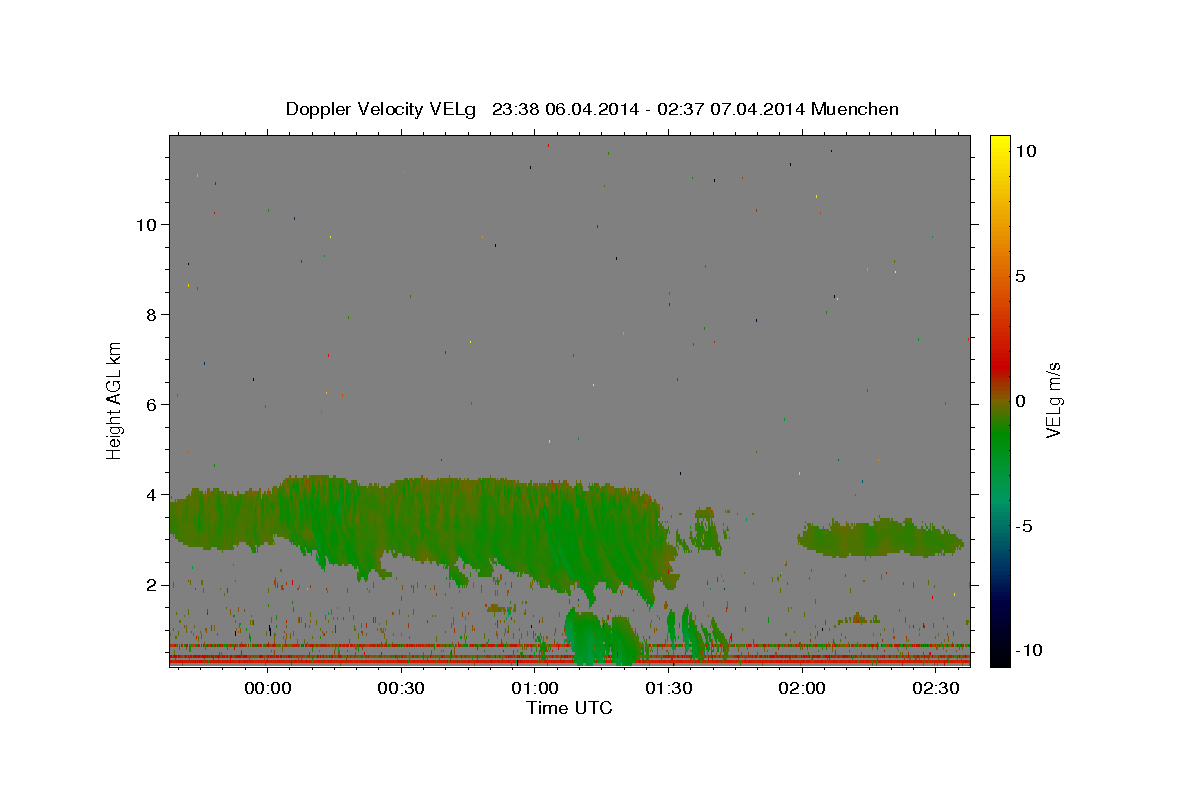Click the green precipitation streaks near 01:10
The width and height of the screenshot is (1200, 800).
click(x=600, y=636)
